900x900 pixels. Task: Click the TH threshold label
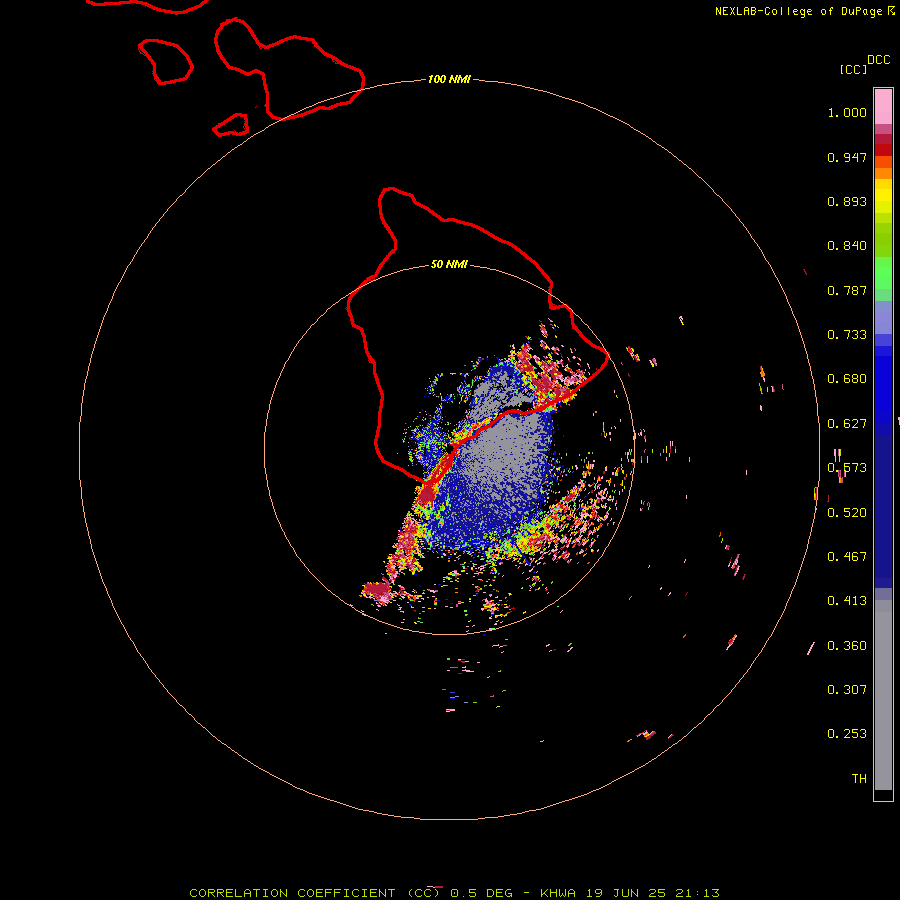[x=859, y=779]
